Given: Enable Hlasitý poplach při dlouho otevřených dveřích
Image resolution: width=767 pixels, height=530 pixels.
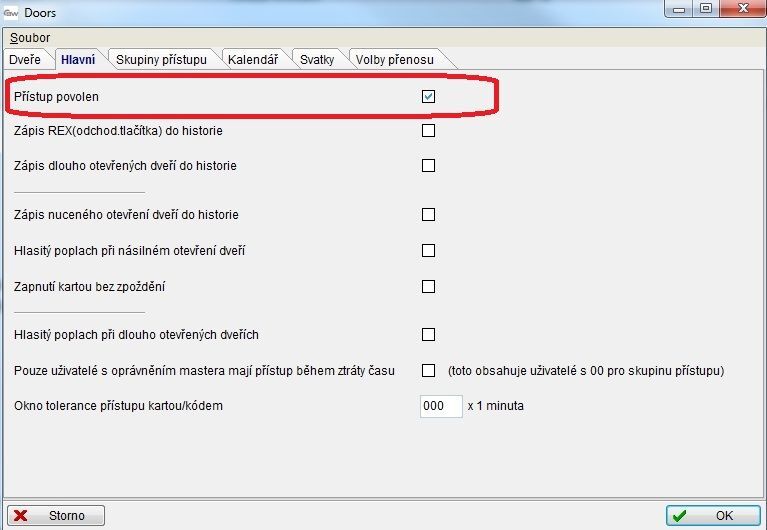Looking at the screenshot, I should click(428, 335).
